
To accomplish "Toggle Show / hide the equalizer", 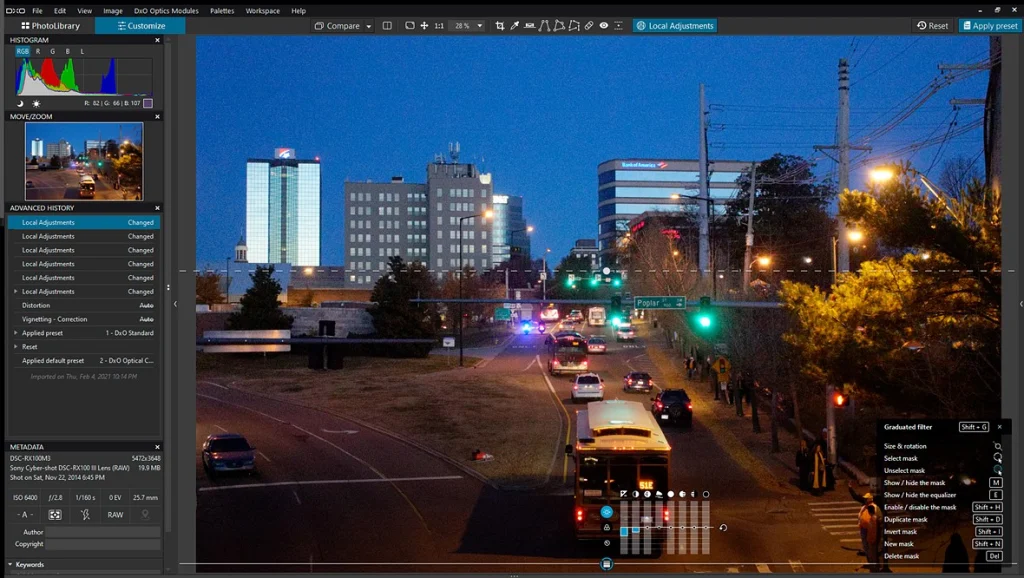I will click(915, 495).
